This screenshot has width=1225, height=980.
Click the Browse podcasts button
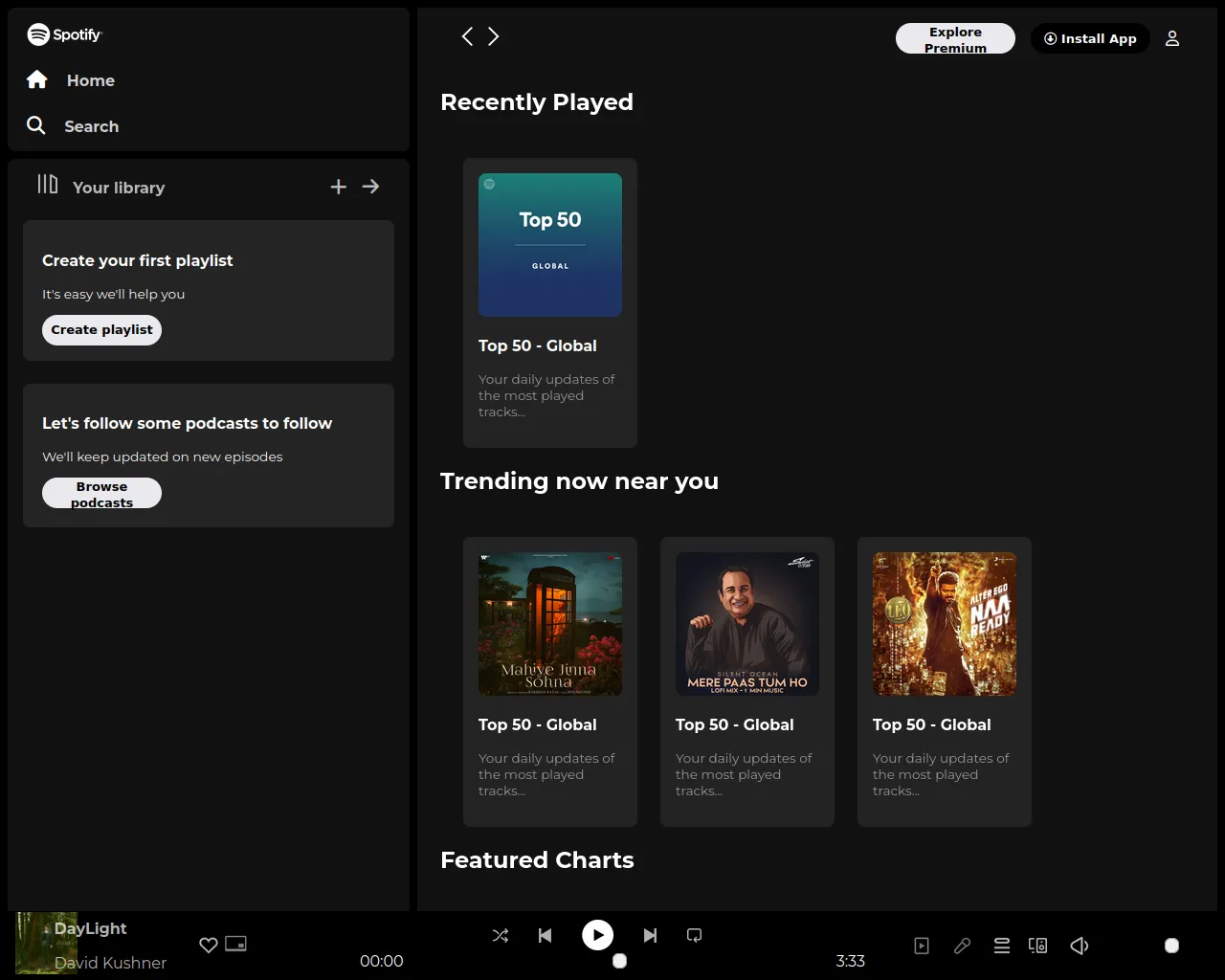tap(101, 494)
